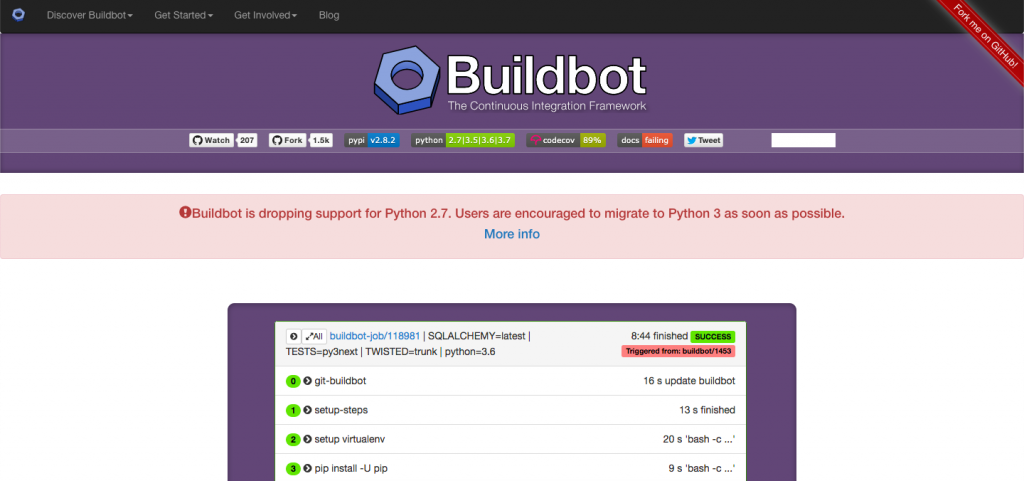The height and width of the screenshot is (481, 1024).
Task: Click step 1 green number badge
Action: 293,411
